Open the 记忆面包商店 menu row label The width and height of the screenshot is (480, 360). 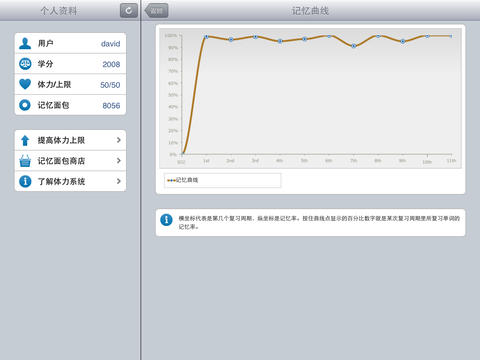61,161
